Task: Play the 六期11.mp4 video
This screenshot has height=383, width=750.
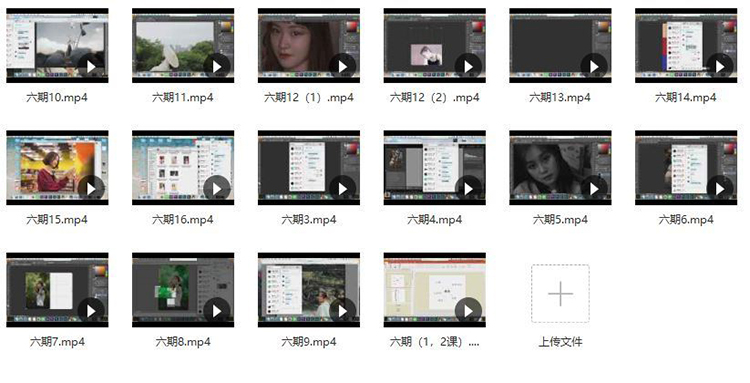Action: click(217, 67)
